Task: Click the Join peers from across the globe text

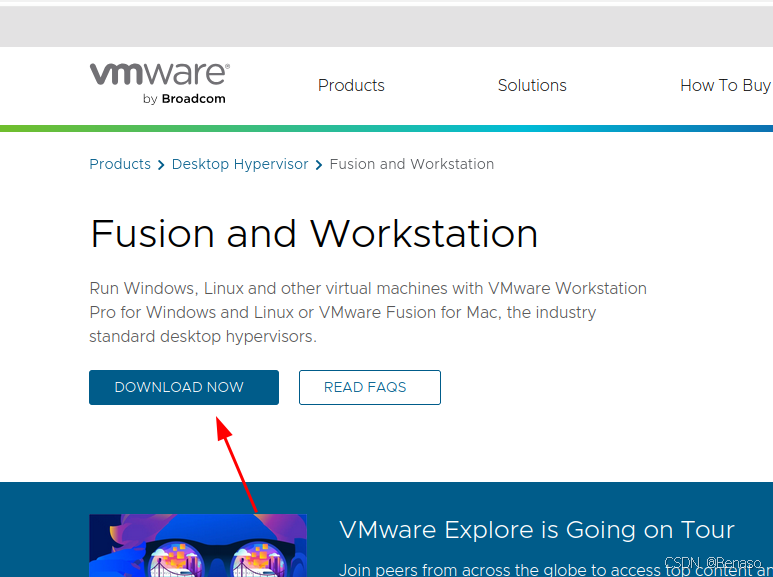Action: click(x=556, y=570)
